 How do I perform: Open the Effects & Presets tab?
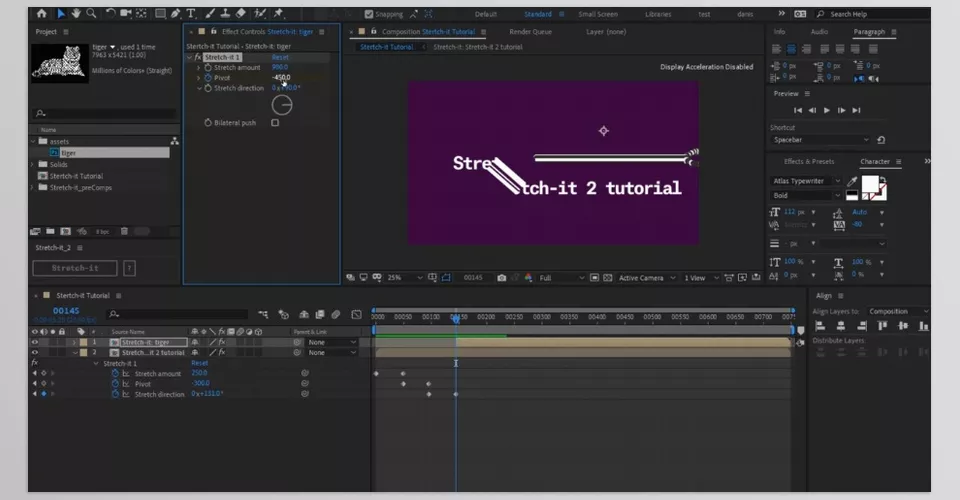(x=809, y=162)
